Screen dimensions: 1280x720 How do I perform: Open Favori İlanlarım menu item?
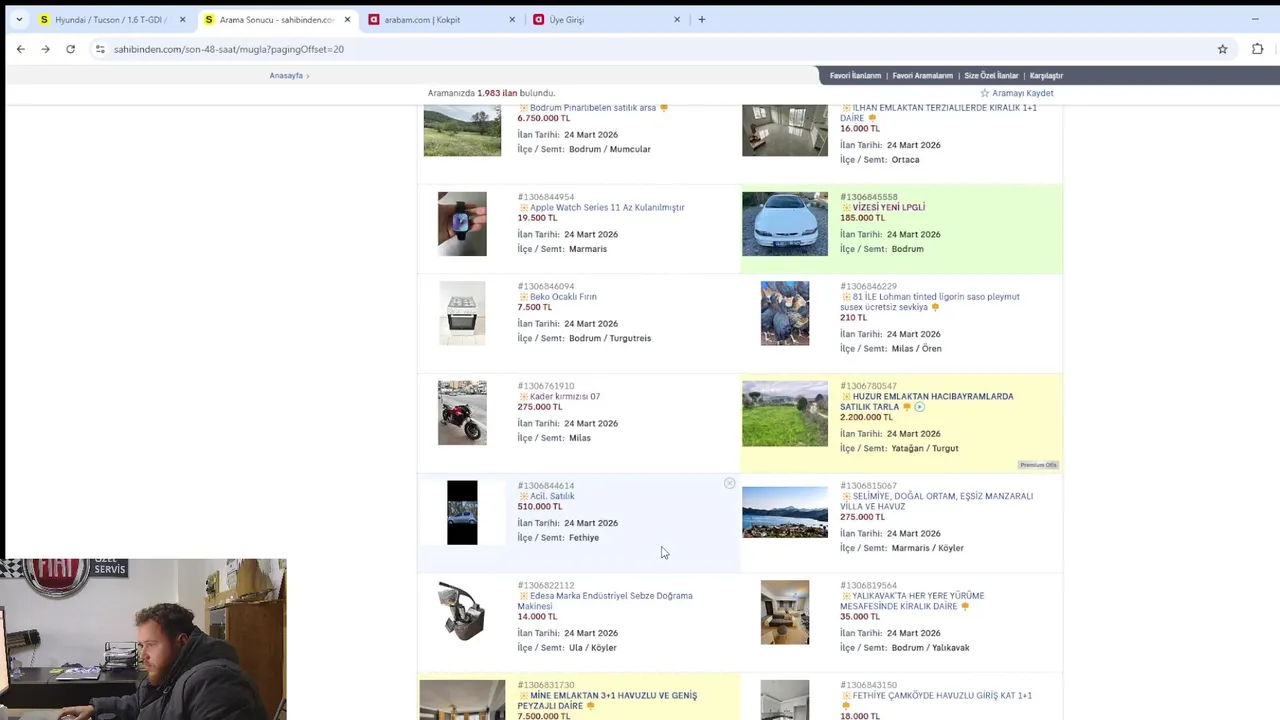(x=855, y=76)
